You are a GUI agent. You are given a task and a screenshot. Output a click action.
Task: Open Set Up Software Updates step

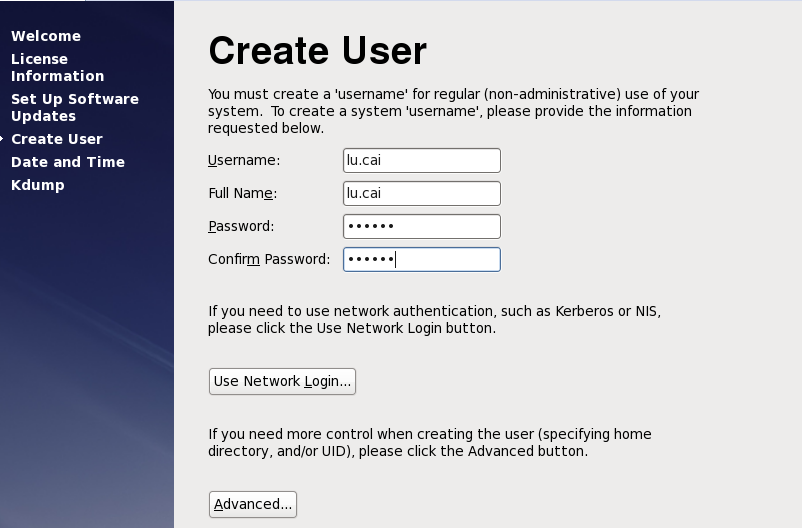(x=75, y=107)
